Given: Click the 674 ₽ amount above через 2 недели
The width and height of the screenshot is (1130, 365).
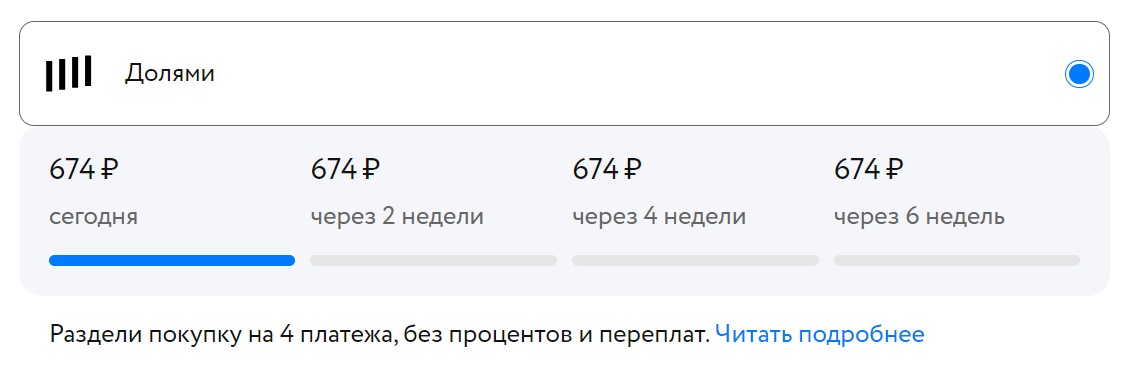Looking at the screenshot, I should [x=345, y=170].
